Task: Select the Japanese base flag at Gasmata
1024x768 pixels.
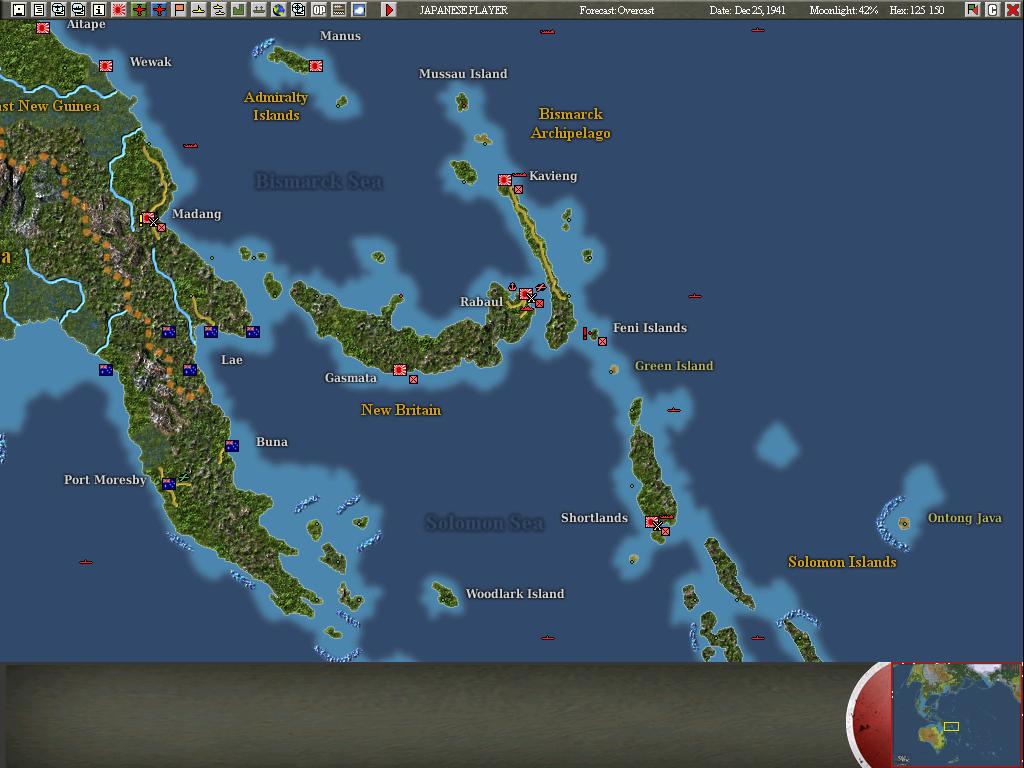Action: click(x=400, y=370)
